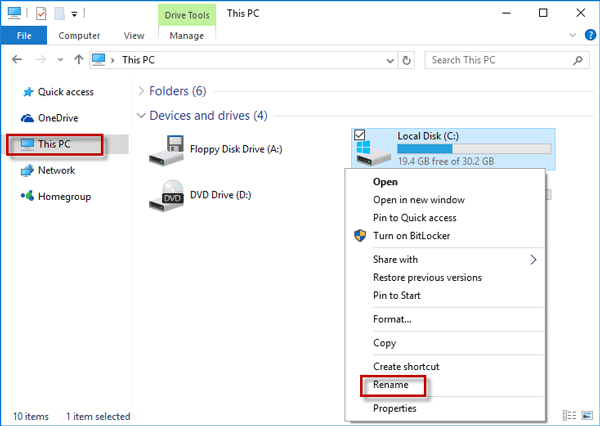The image size is (600, 426).
Task: Collapse the Devices and drives group
Action: [x=139, y=116]
